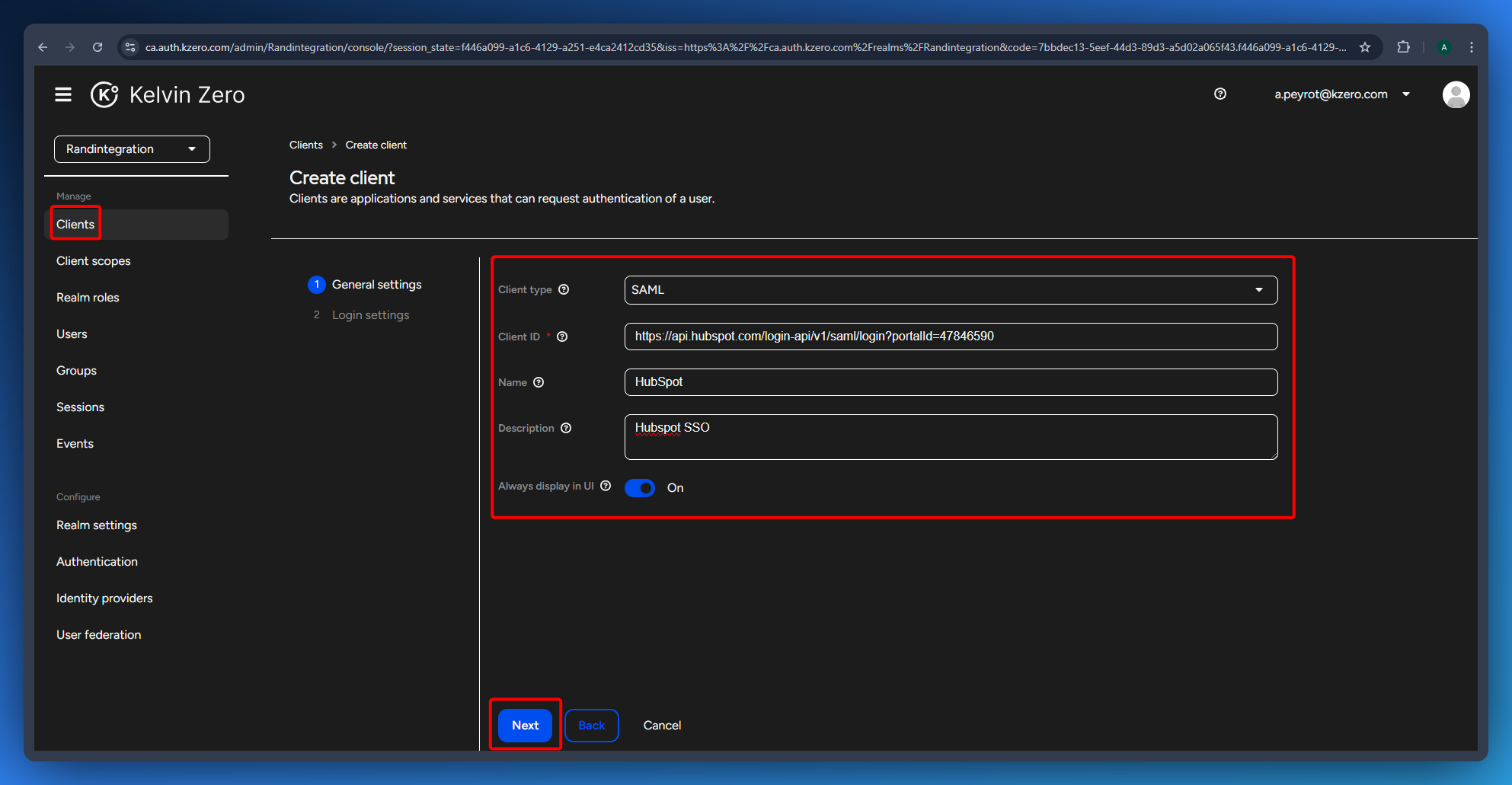The image size is (1512, 785).
Task: Click the Description help icon
Action: (566, 428)
